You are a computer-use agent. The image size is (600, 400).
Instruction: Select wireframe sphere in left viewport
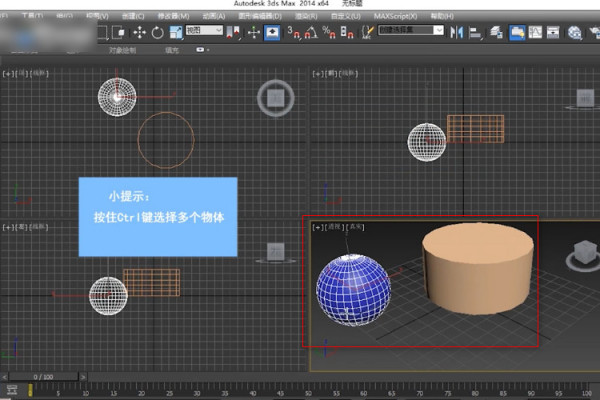[108, 296]
